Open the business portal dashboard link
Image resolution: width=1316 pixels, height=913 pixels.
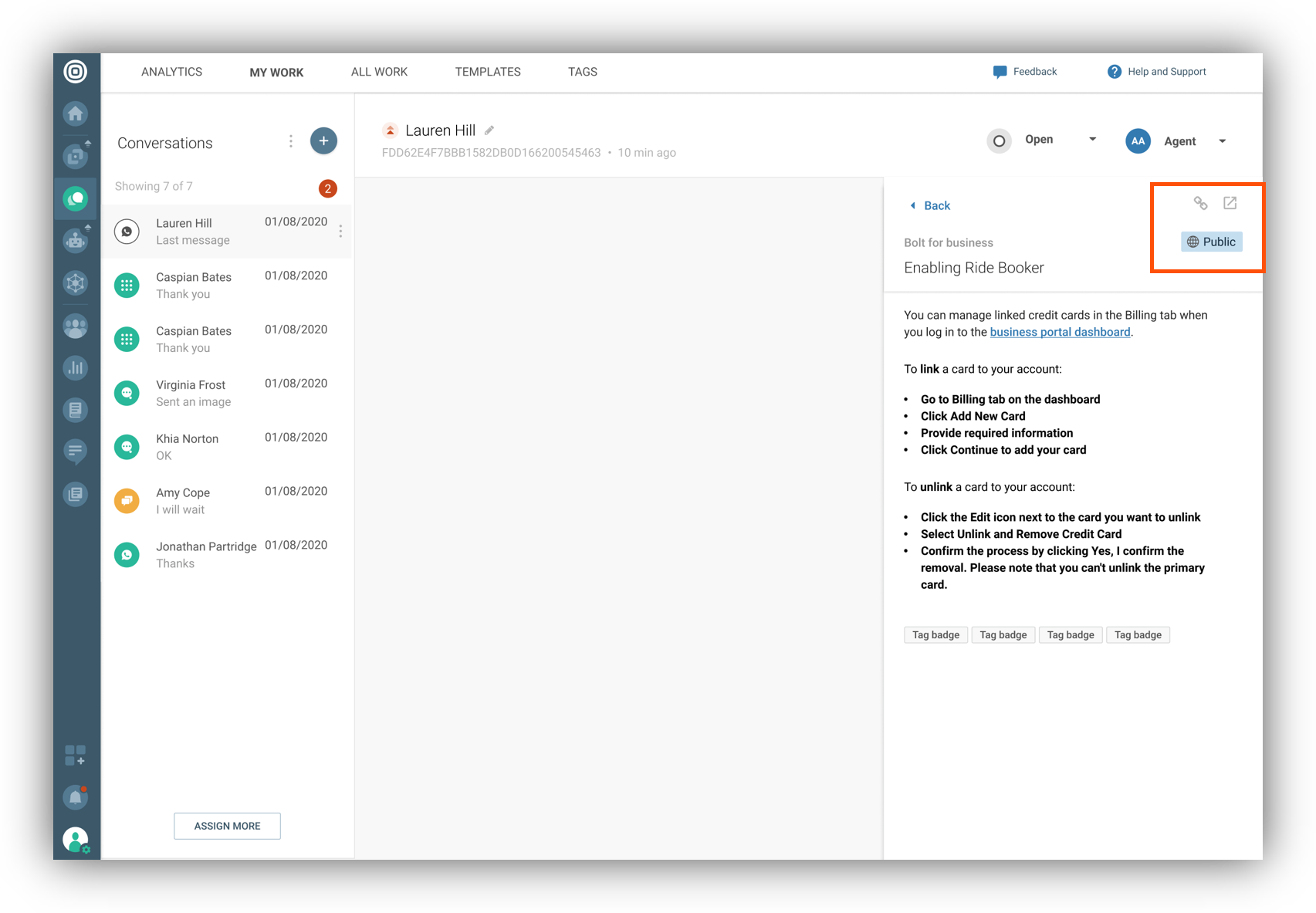pos(1059,332)
